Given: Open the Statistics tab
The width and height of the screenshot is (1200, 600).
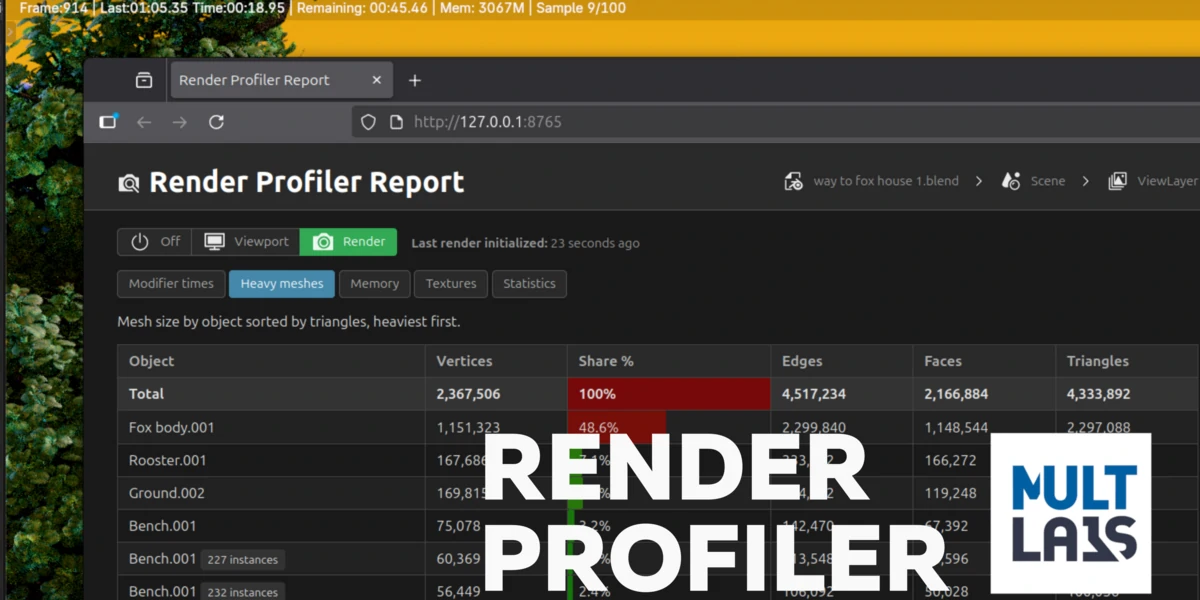Looking at the screenshot, I should (529, 283).
